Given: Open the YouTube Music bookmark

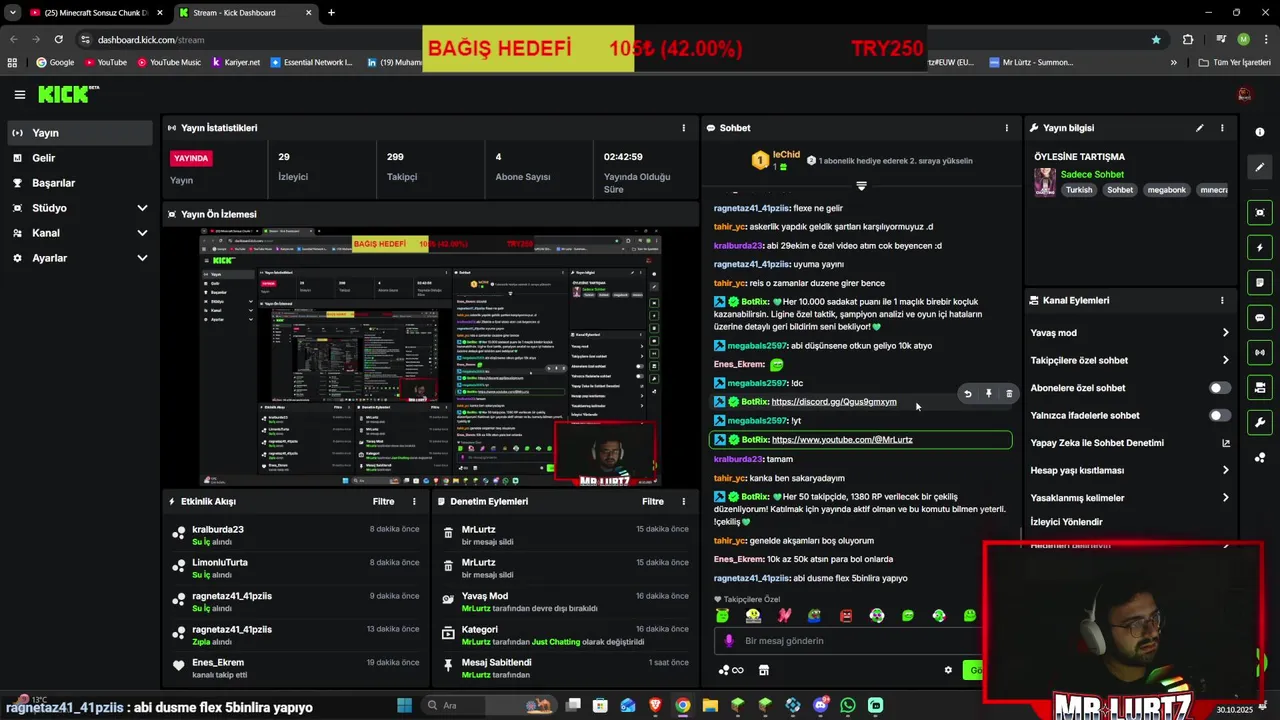Looking at the screenshot, I should coord(167,62).
